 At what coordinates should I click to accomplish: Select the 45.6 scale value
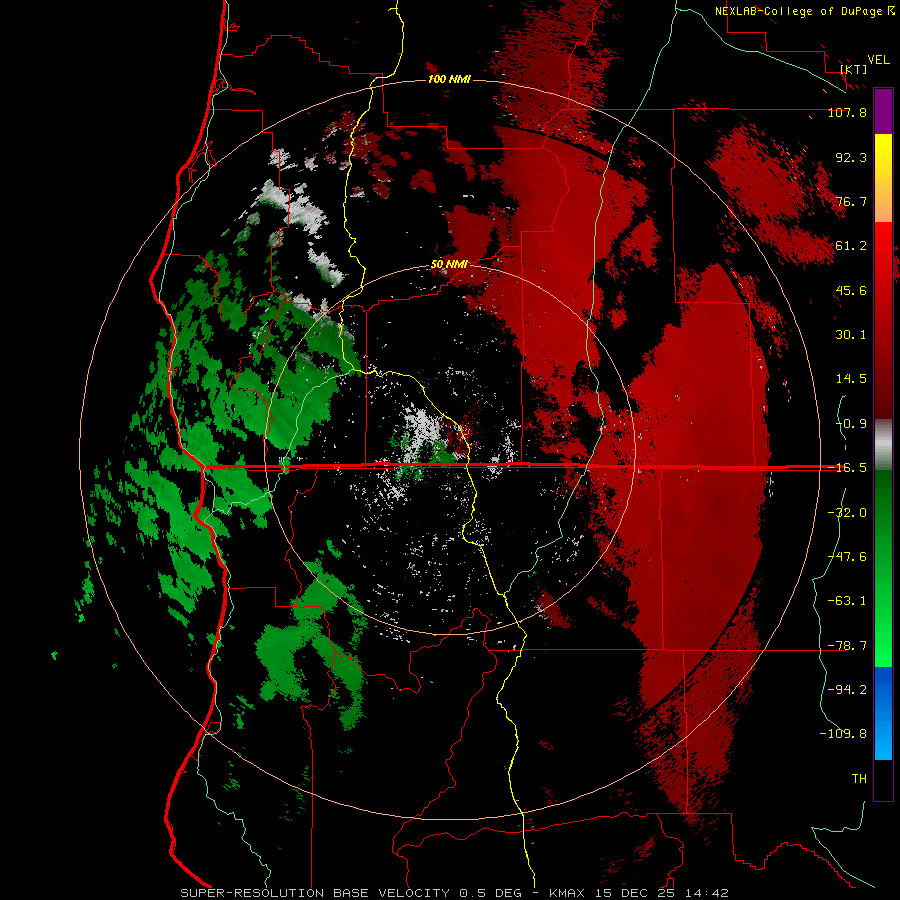click(x=851, y=290)
